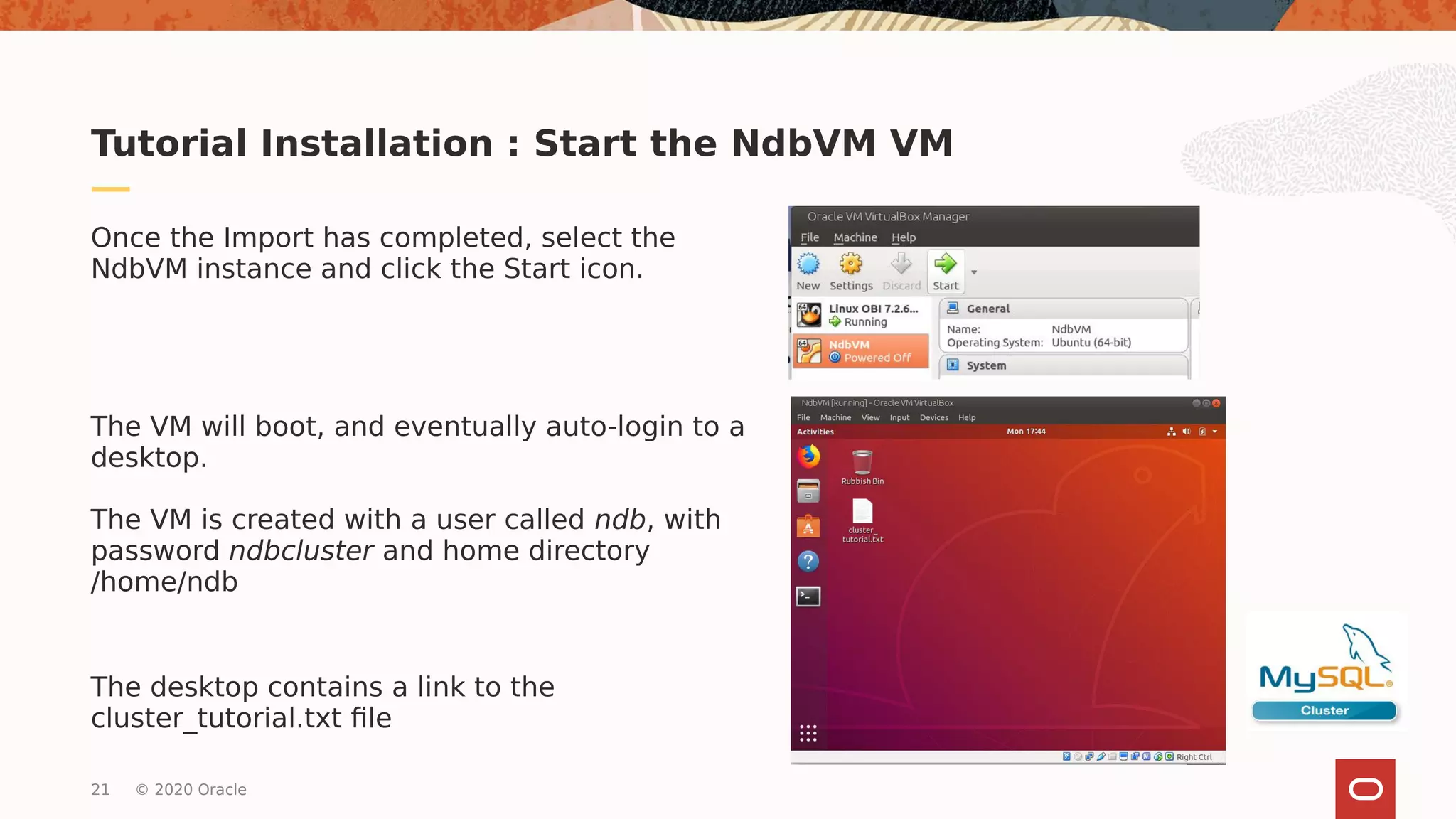The height and width of the screenshot is (819, 1456).
Task: Open Devices menu in NdbVM window
Action: [x=933, y=418]
